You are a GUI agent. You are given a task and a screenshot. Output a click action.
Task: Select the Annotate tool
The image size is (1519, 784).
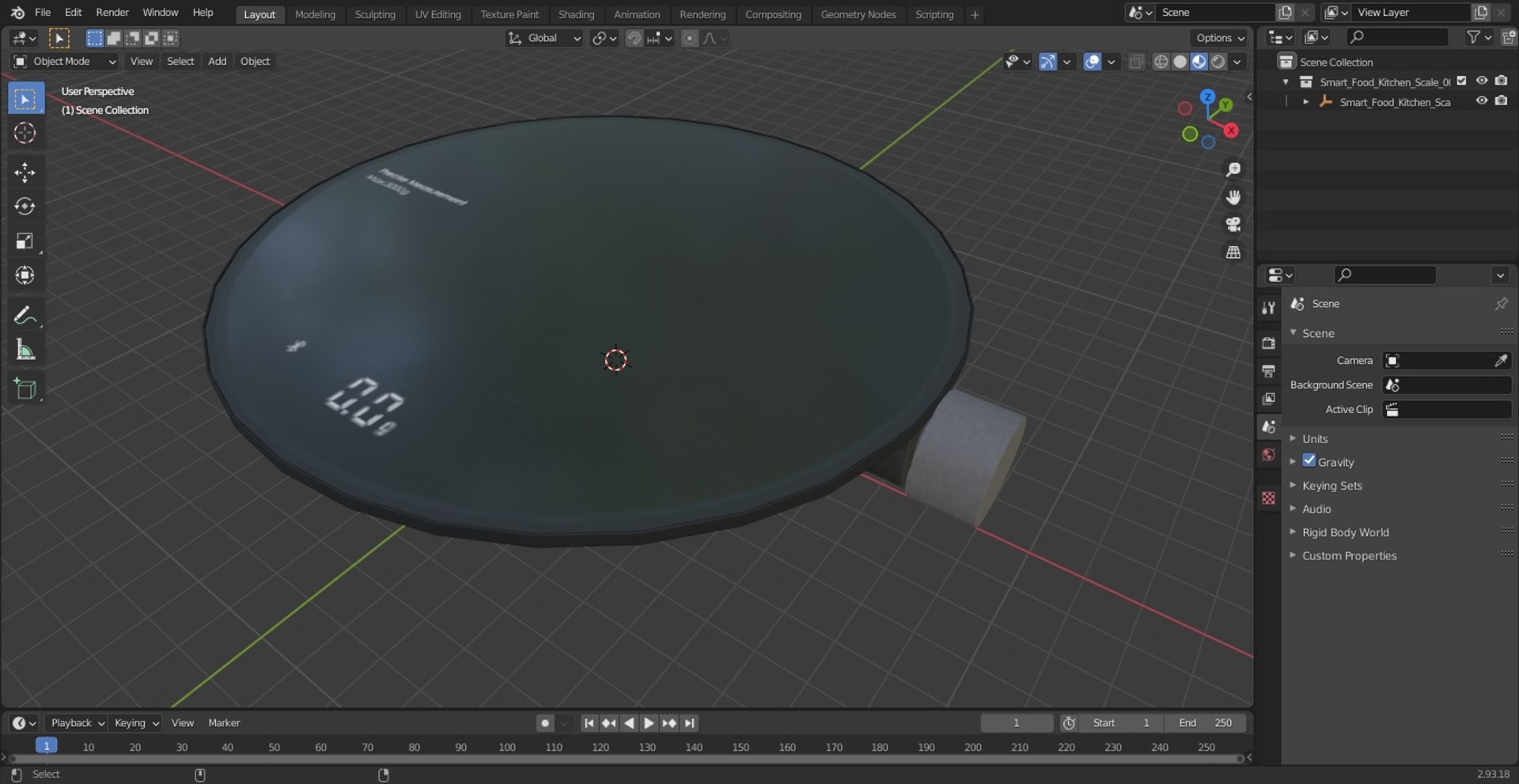[x=25, y=316]
